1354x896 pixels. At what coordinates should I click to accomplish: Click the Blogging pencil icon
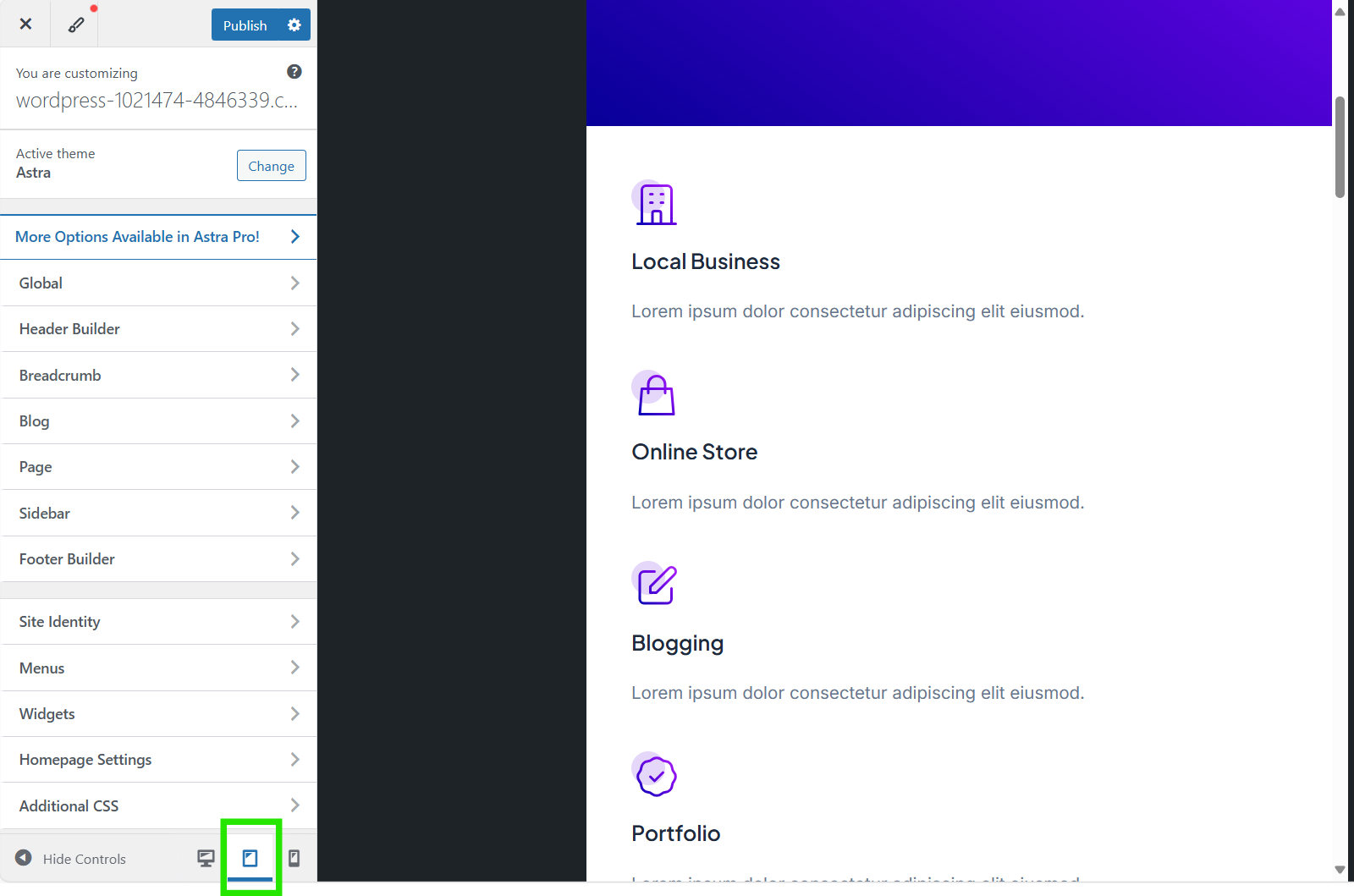pos(654,584)
